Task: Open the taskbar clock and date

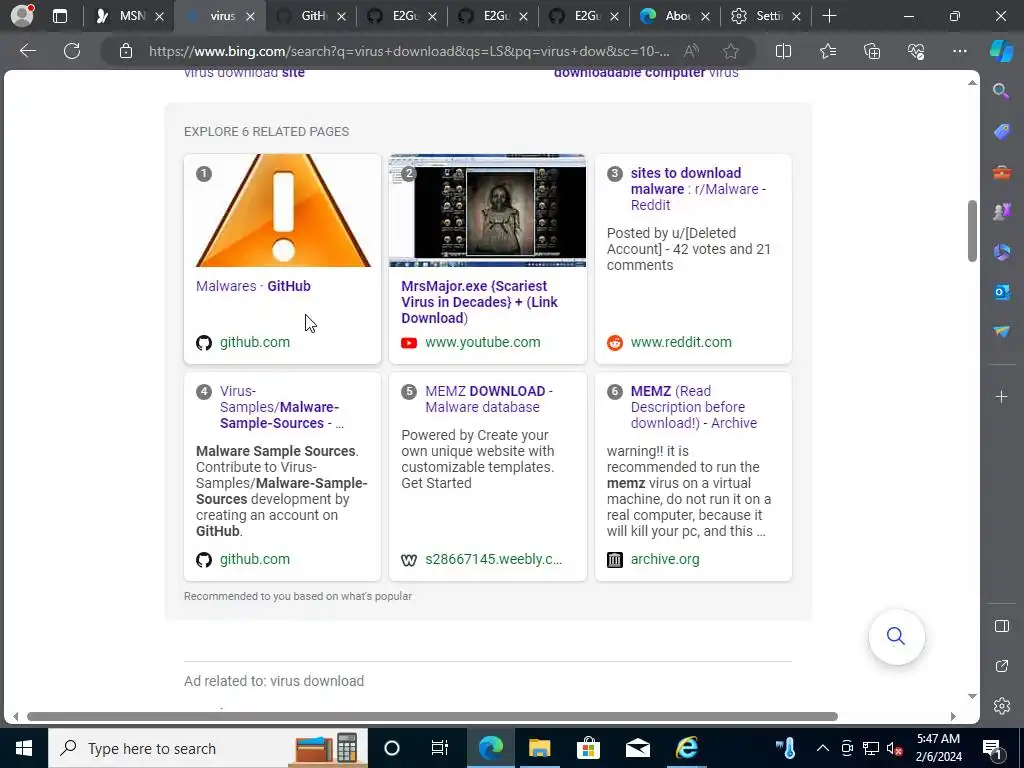Action: (x=938, y=748)
